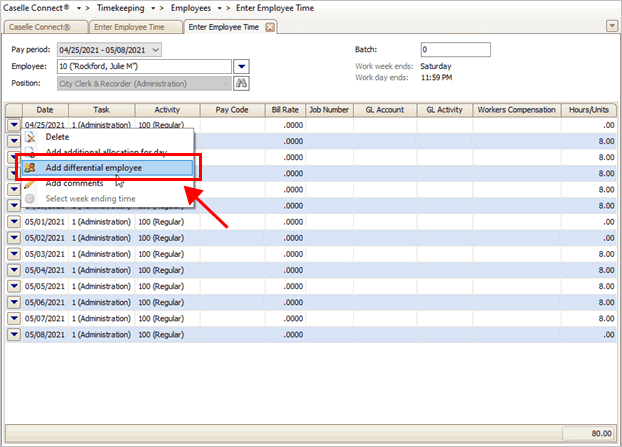The height and width of the screenshot is (447, 622).
Task: Open the Employee lookup dropdown arrow button
Action: (x=241, y=66)
